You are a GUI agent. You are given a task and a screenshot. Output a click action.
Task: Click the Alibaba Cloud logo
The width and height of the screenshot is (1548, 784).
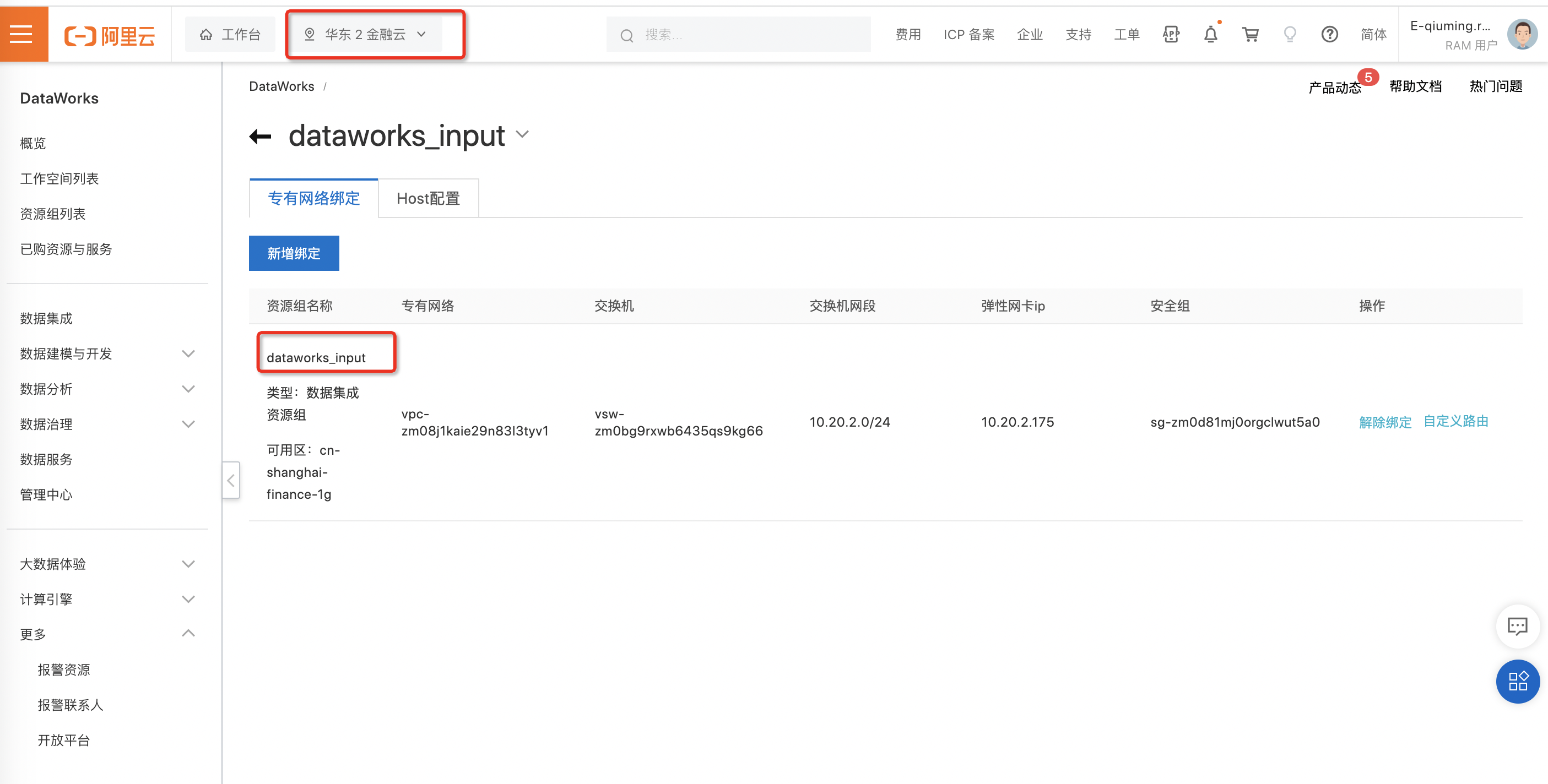[110, 35]
